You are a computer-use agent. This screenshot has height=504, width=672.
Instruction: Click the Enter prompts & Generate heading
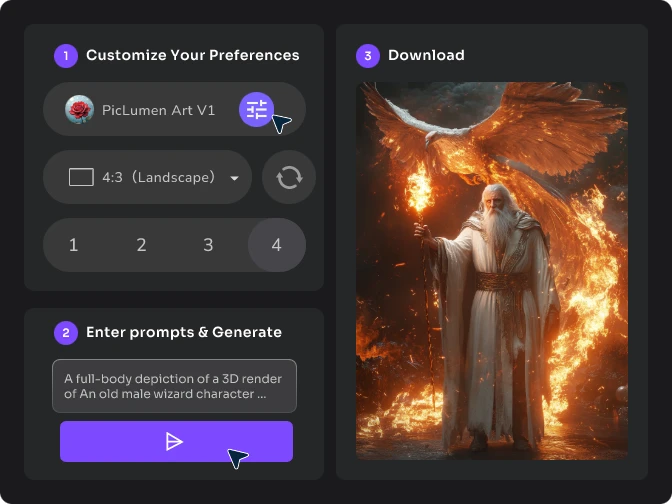click(184, 332)
